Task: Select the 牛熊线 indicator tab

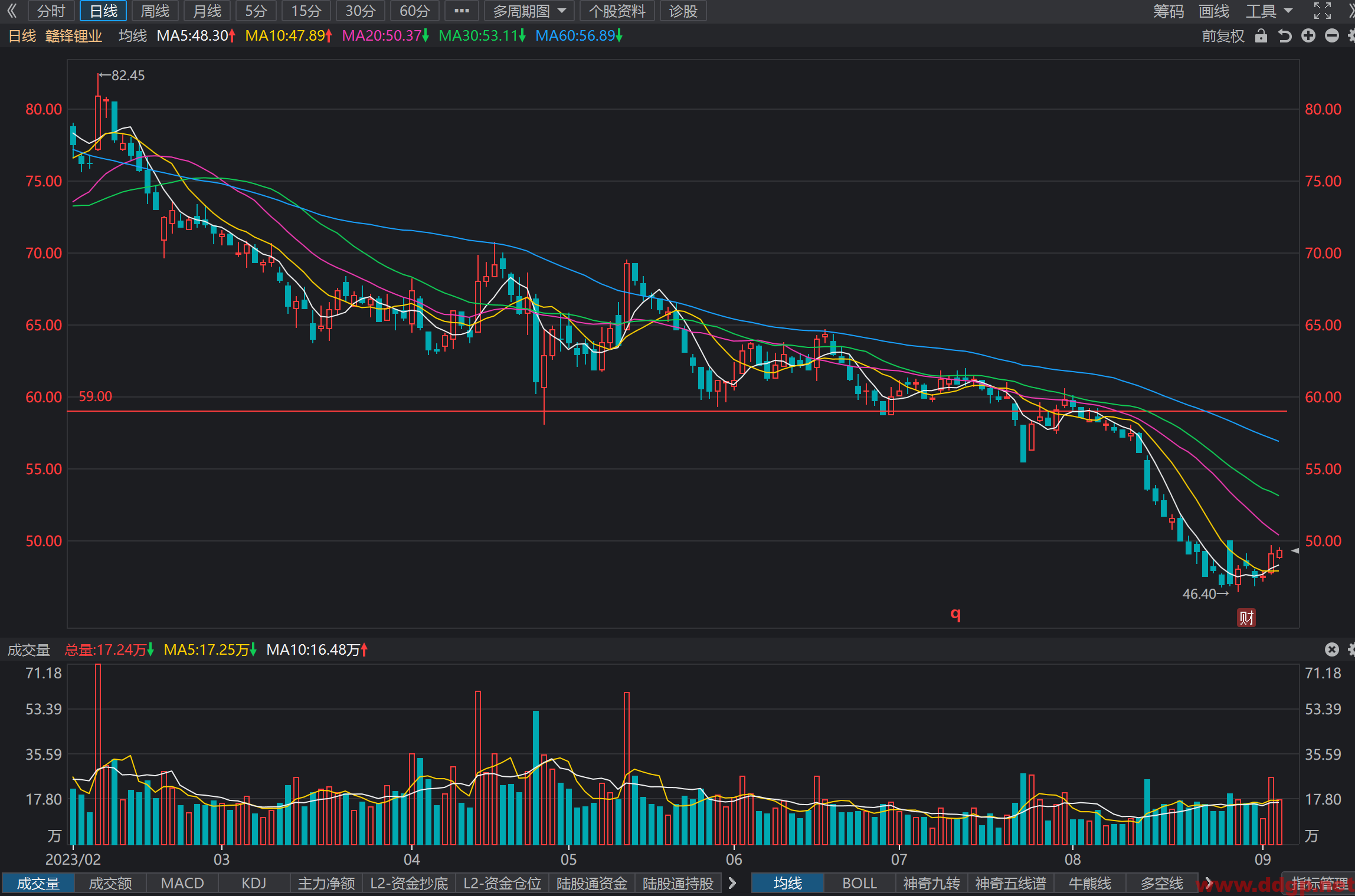Action: tap(1090, 884)
